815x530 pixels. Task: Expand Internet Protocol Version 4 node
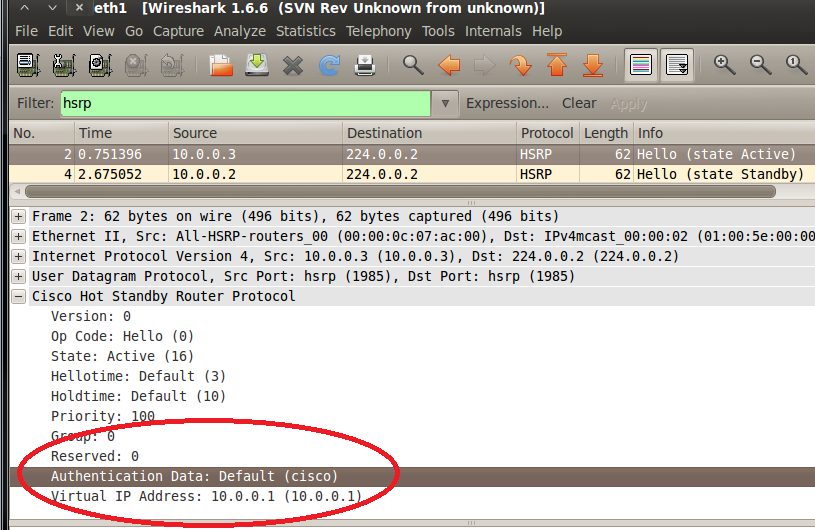tap(19, 256)
